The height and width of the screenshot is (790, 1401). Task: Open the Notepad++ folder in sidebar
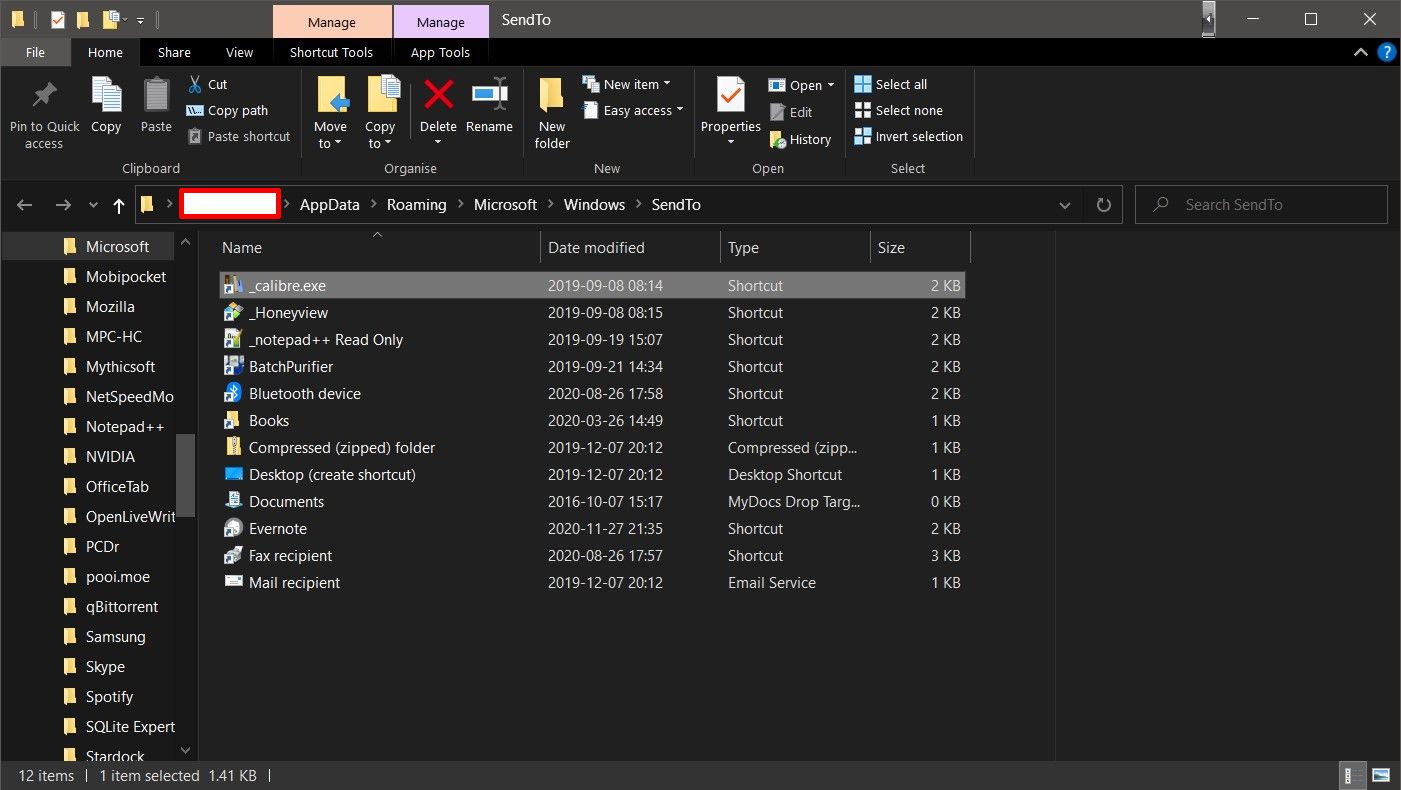(x=124, y=427)
